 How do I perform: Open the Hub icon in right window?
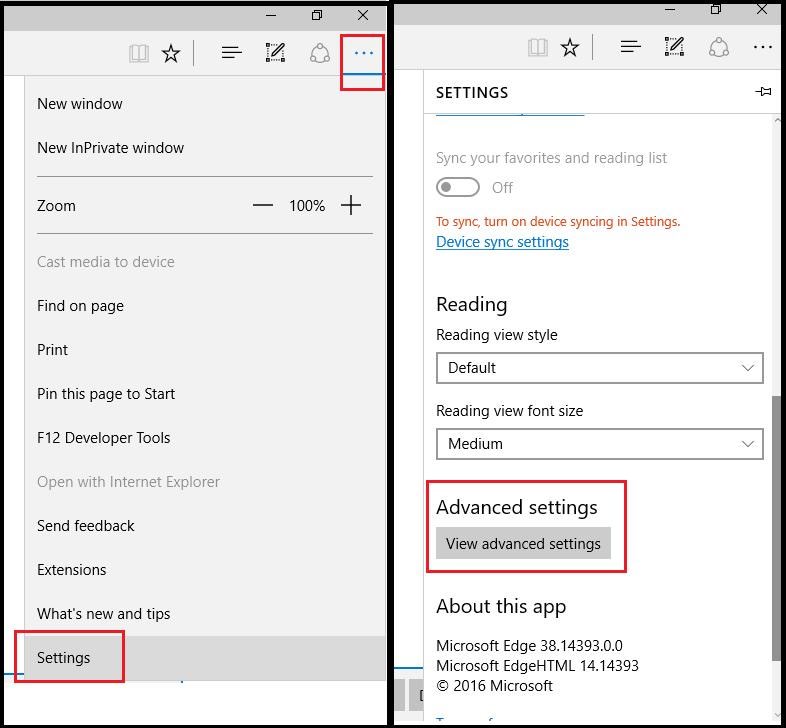(631, 47)
